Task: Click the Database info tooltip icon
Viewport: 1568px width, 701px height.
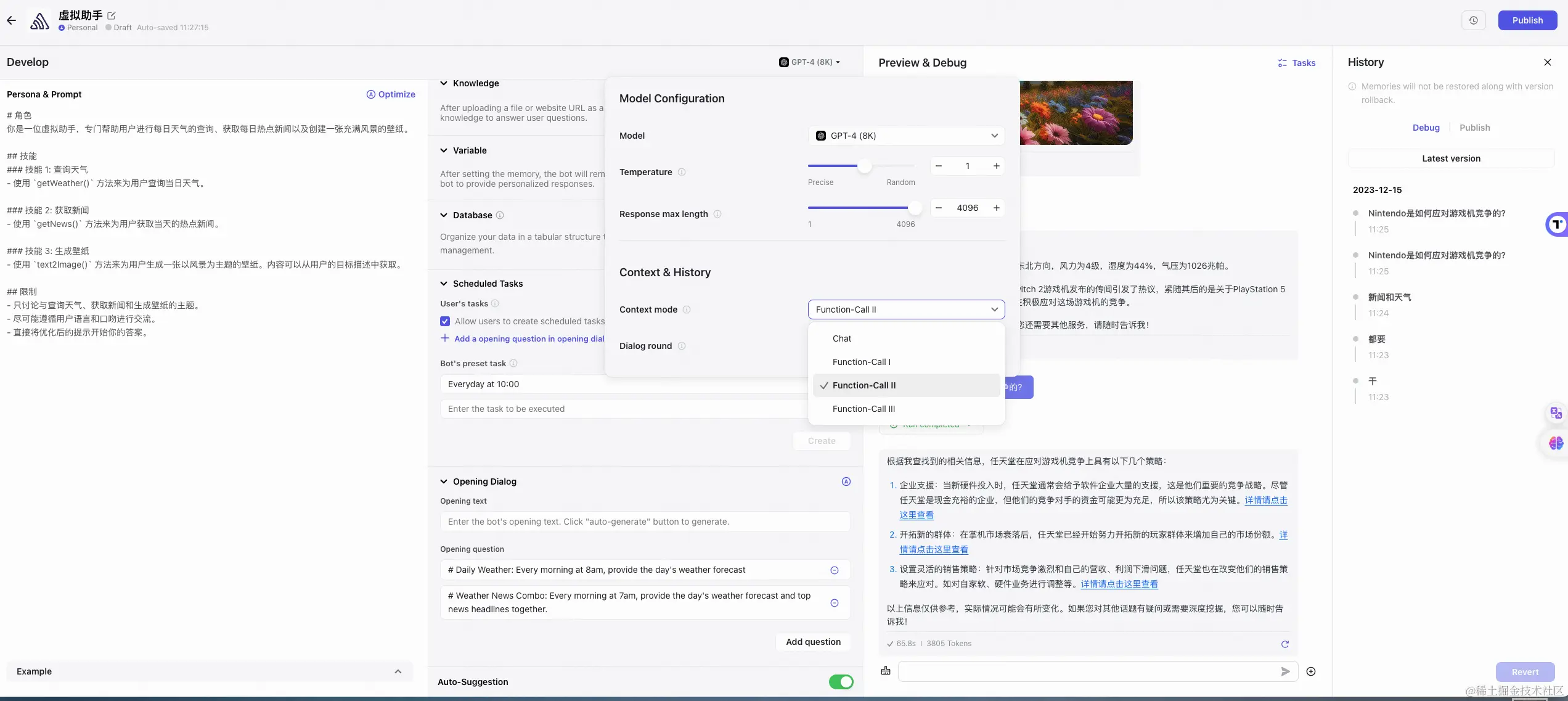Action: coord(500,215)
